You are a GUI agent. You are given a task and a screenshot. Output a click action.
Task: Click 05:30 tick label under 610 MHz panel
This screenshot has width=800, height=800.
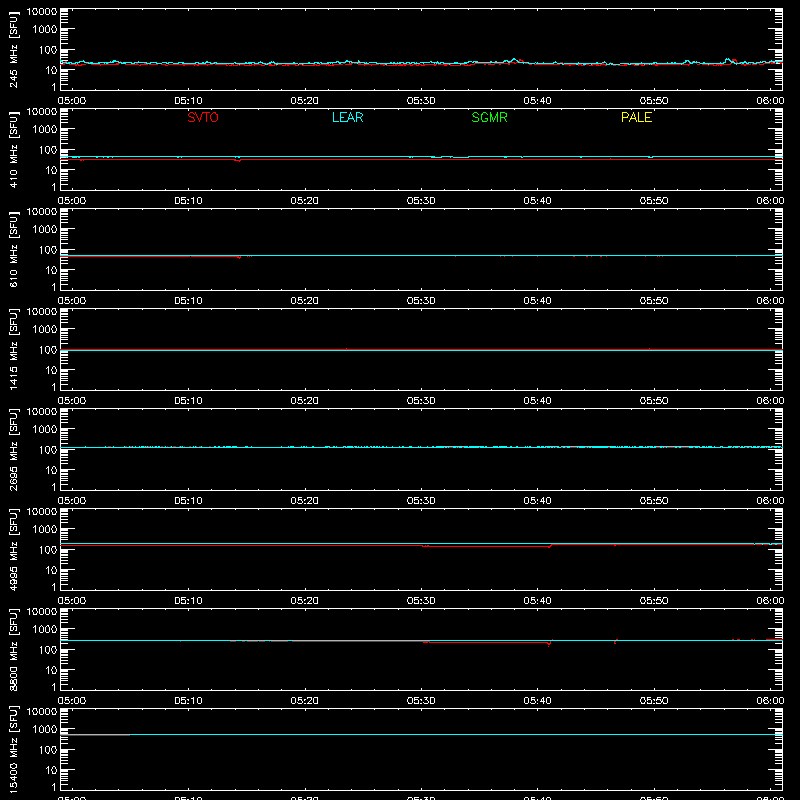(421, 301)
